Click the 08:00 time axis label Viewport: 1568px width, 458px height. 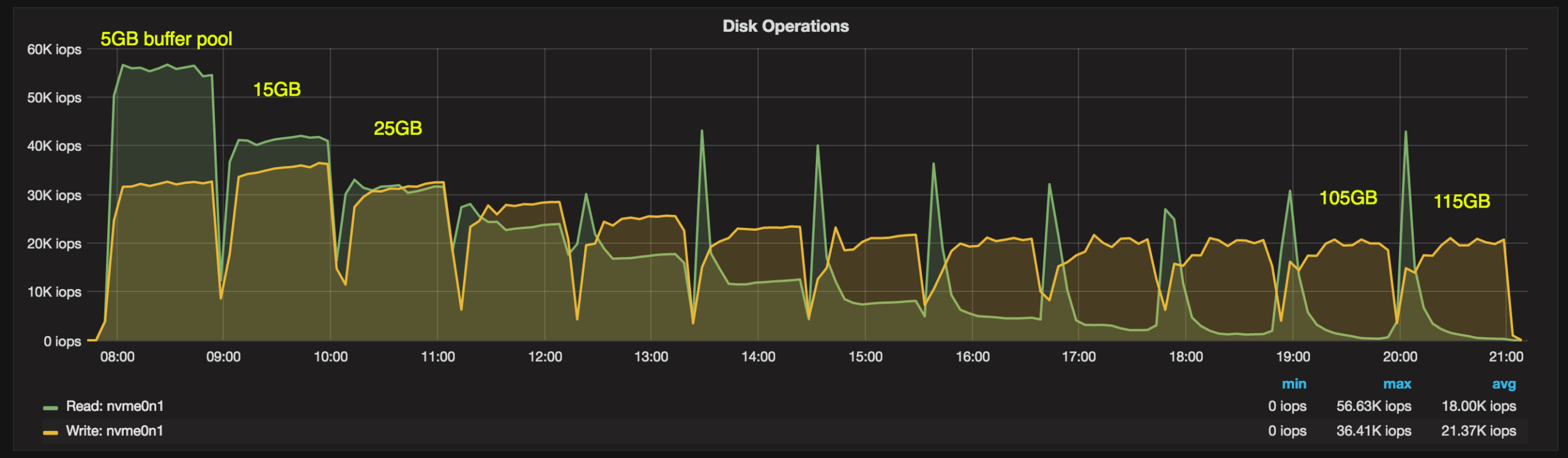click(117, 357)
